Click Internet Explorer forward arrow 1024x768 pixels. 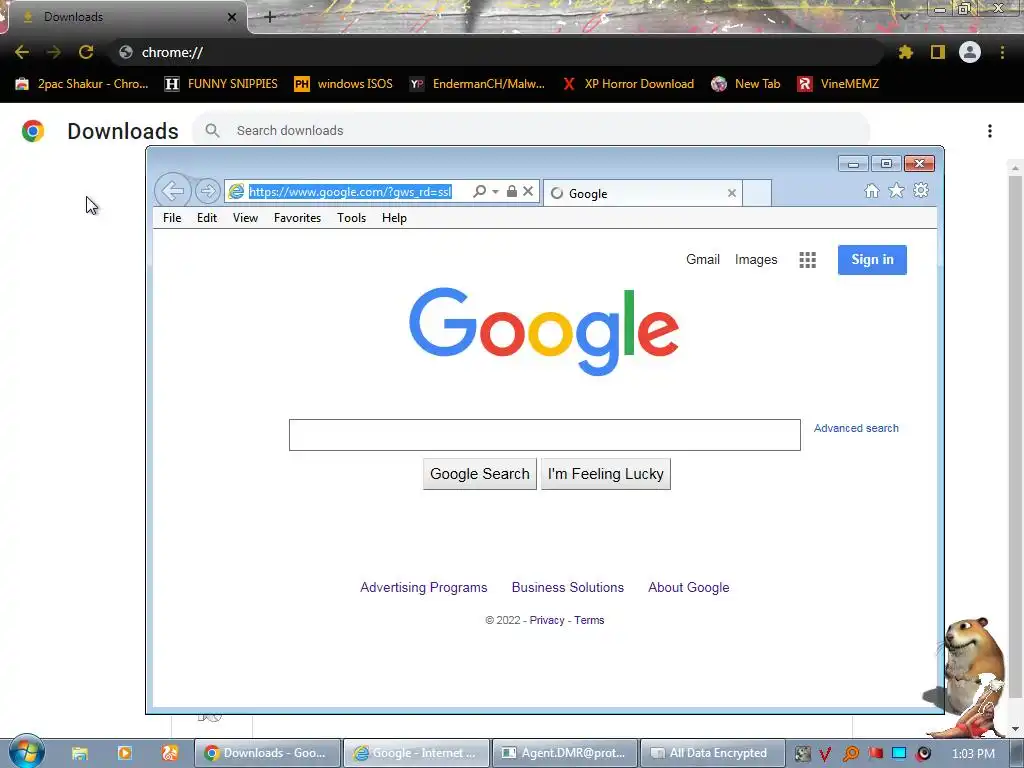point(208,191)
